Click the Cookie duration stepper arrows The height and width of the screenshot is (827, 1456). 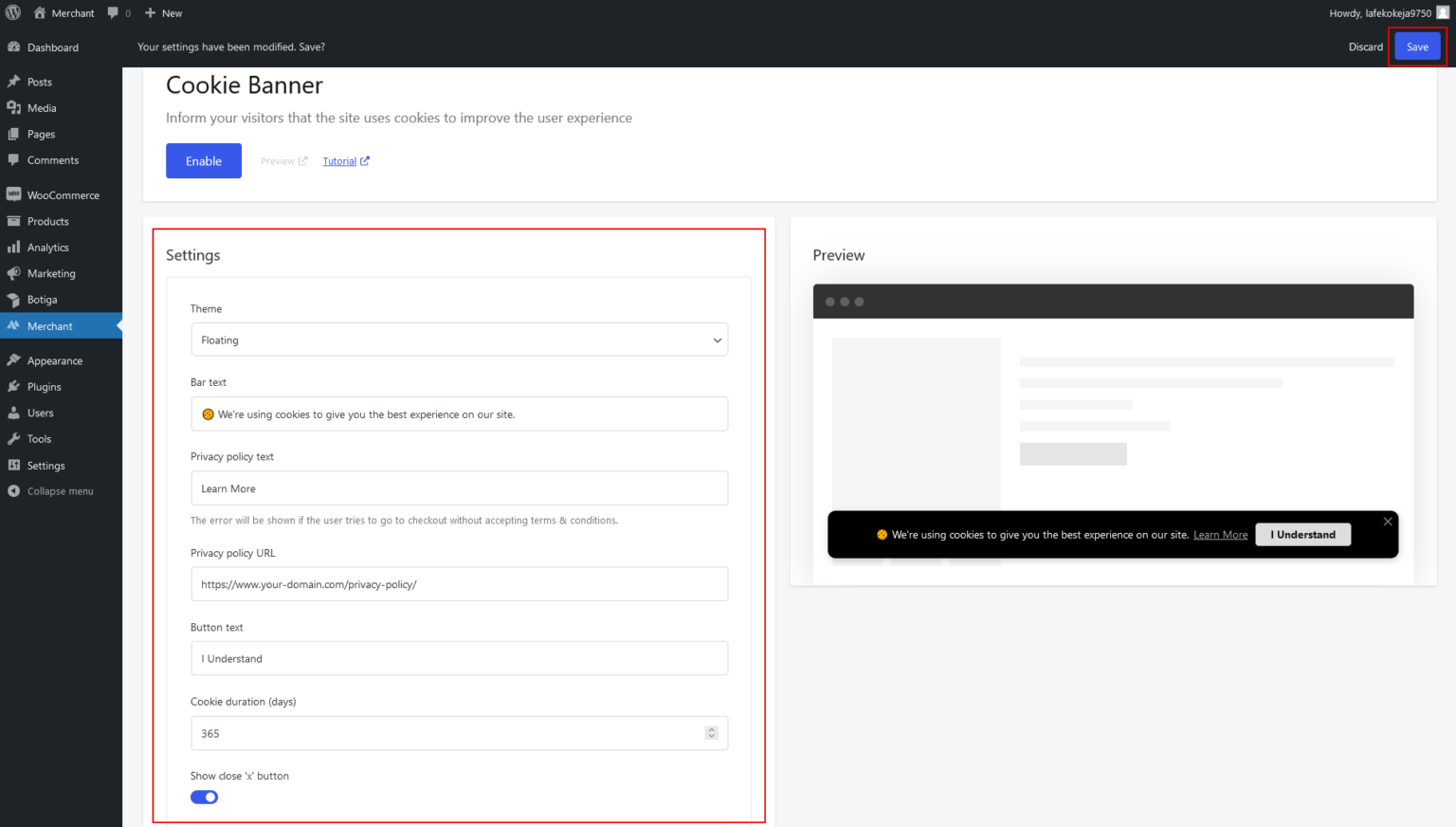click(711, 733)
